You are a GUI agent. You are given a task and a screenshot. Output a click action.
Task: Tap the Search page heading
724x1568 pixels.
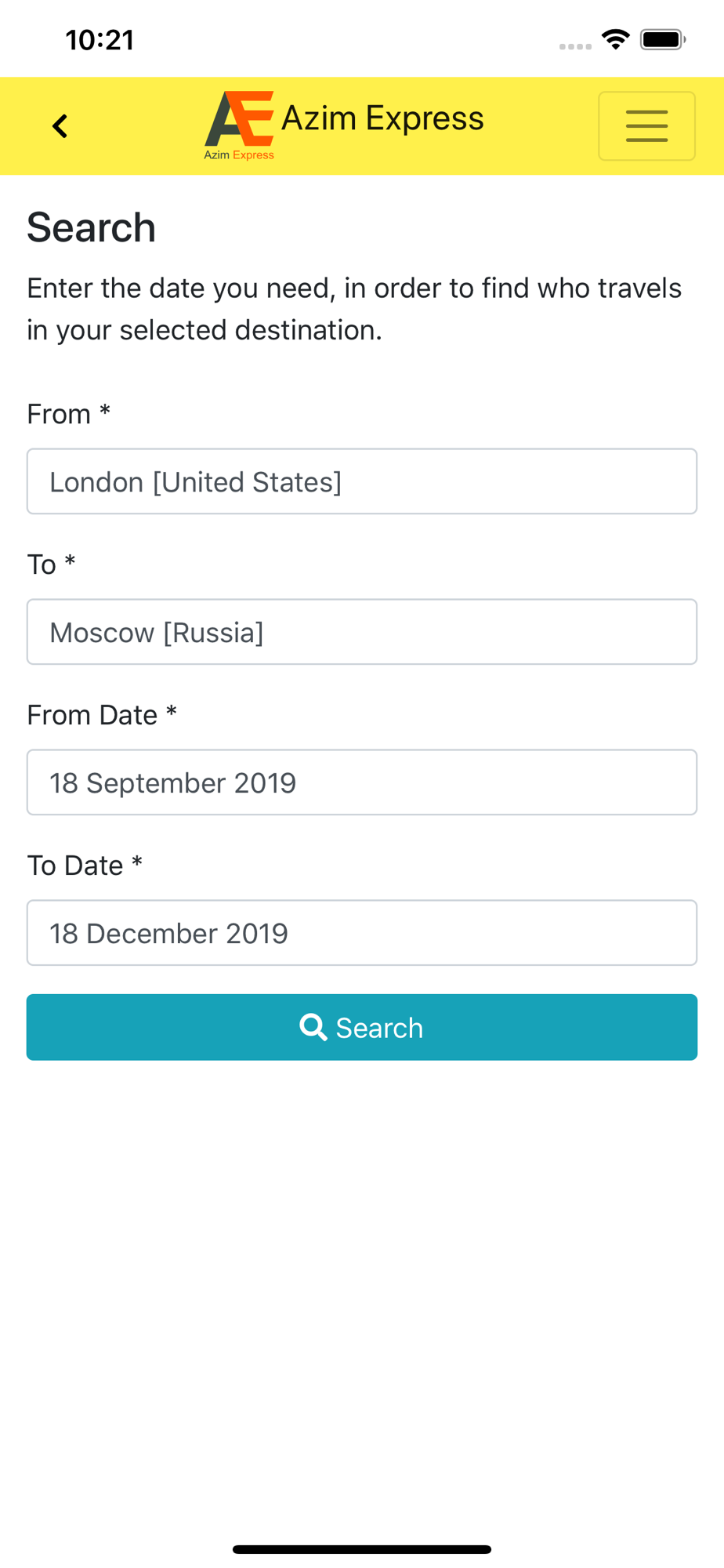92,227
